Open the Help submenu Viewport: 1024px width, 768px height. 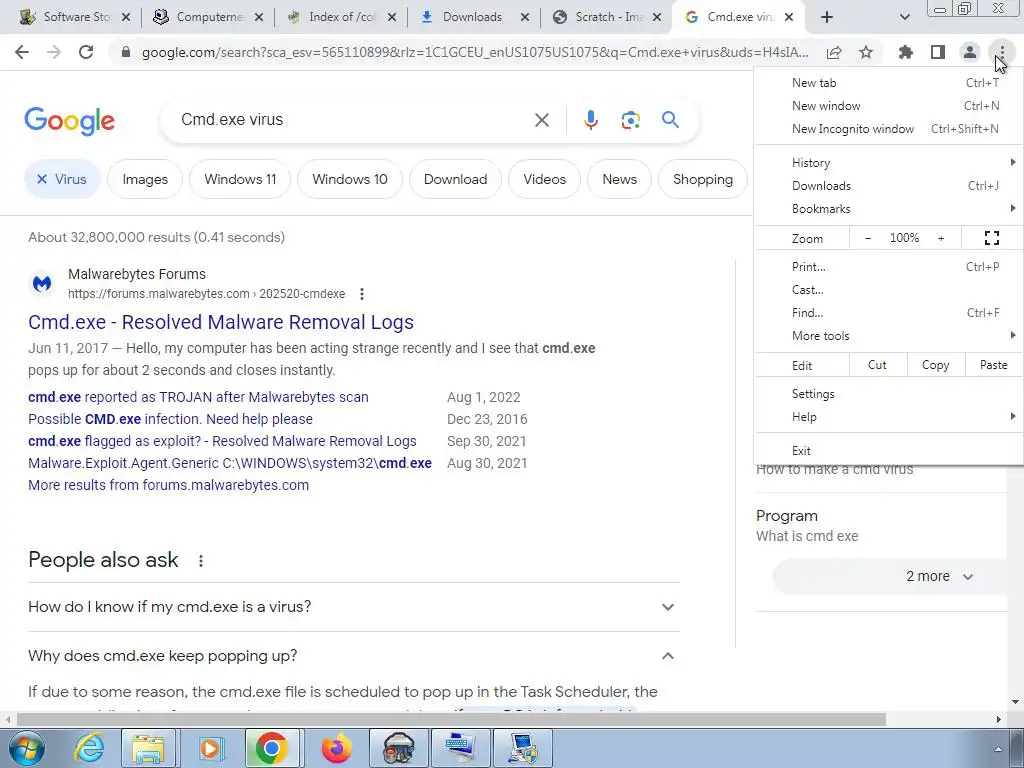pos(889,417)
